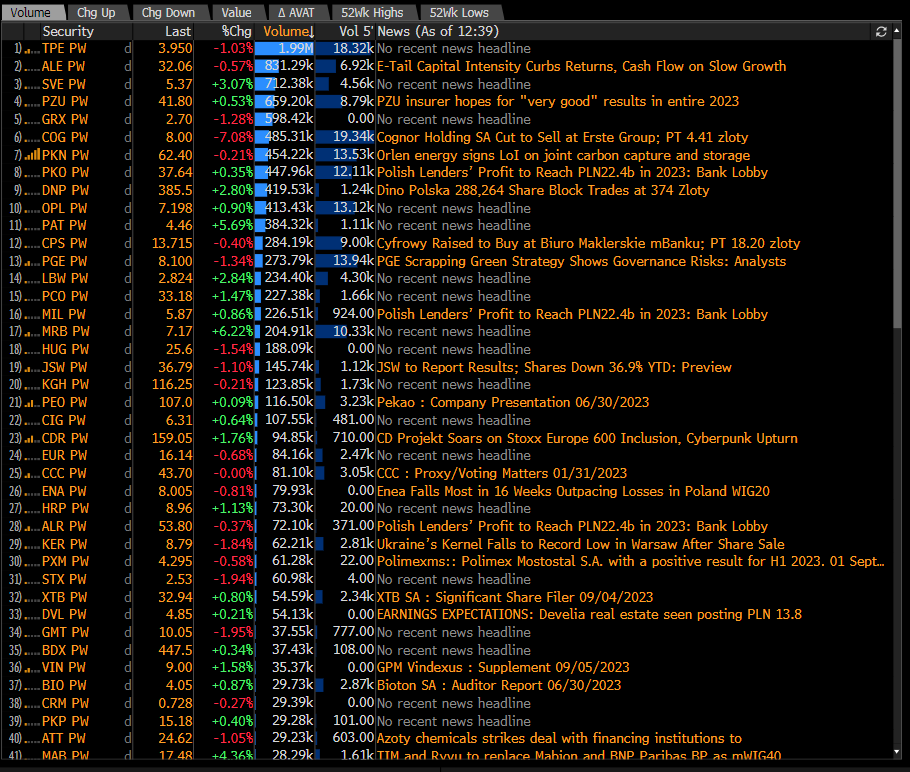Open the Ukraine's Kernel Falls headline

[580, 544]
